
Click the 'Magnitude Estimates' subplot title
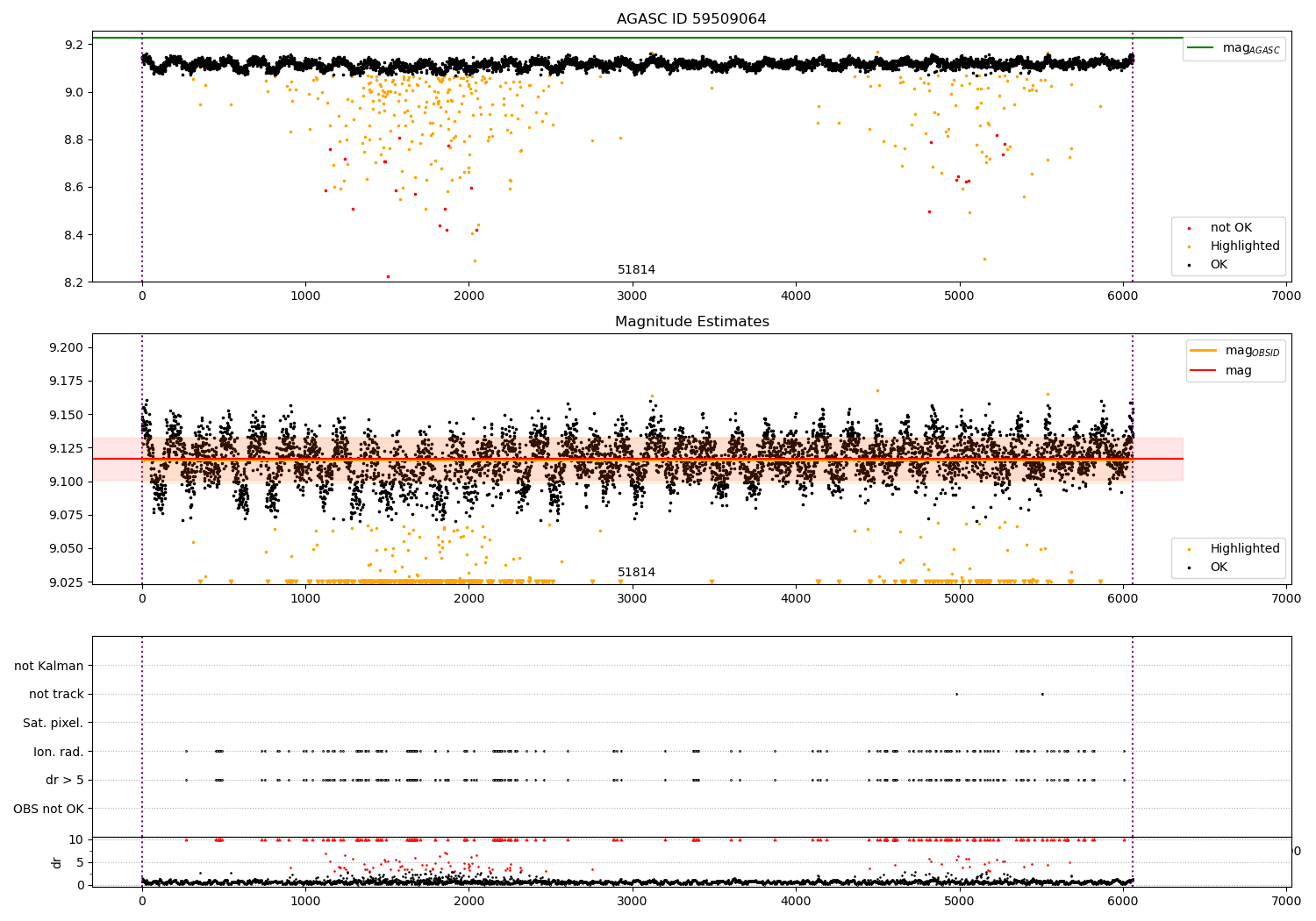pyautogui.click(x=691, y=322)
